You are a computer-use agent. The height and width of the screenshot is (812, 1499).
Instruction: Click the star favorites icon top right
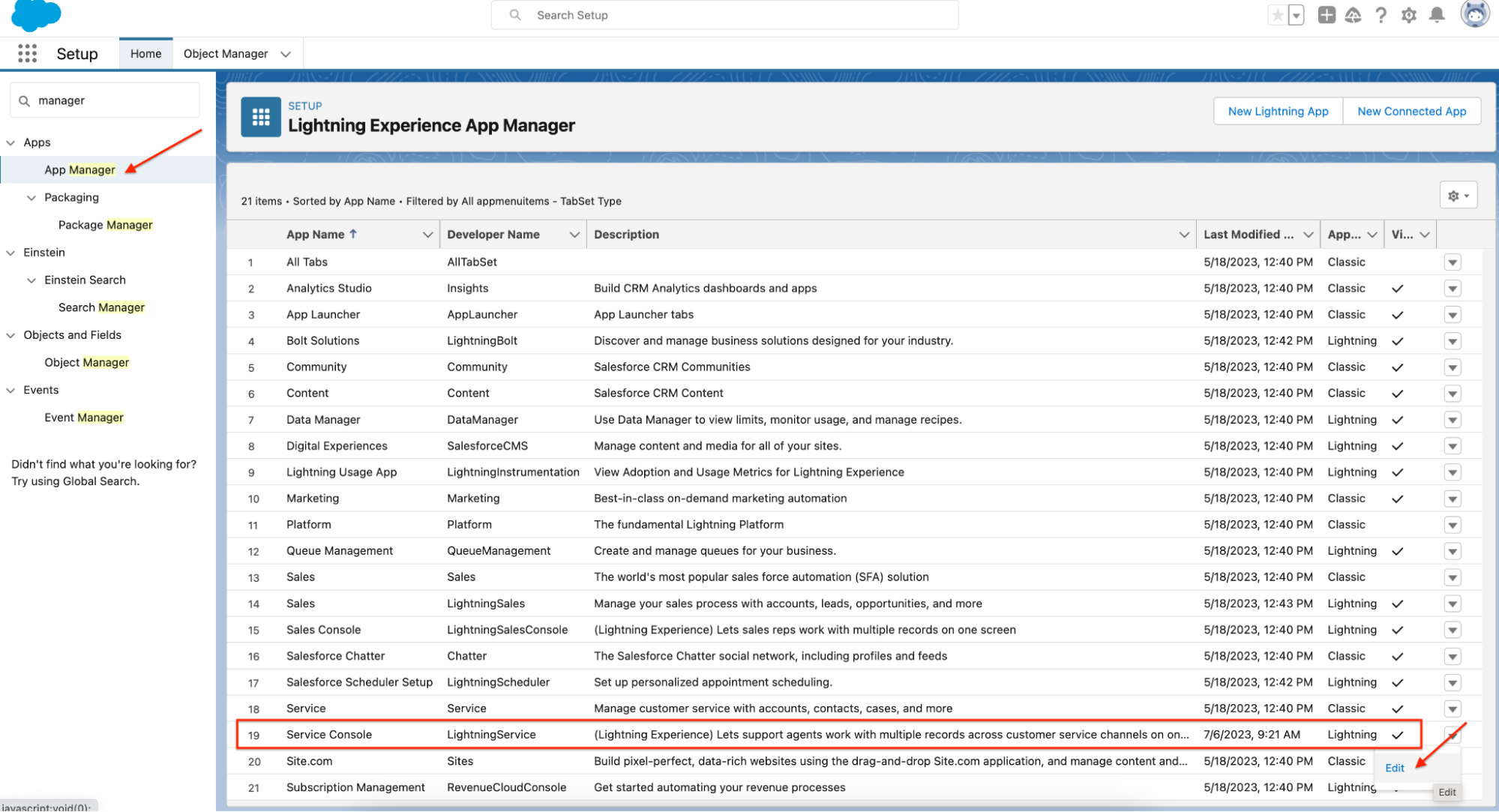coord(1278,16)
